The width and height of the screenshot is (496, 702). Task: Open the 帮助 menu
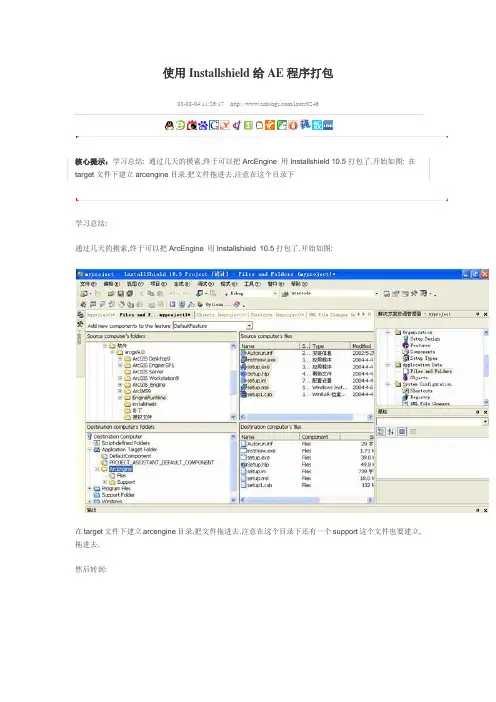[x=299, y=284]
